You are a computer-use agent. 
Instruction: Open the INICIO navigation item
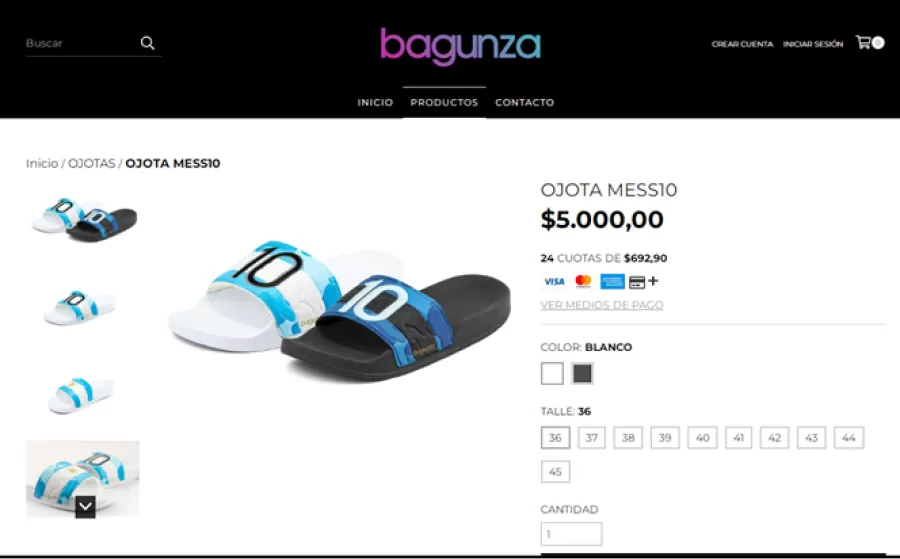coord(375,102)
